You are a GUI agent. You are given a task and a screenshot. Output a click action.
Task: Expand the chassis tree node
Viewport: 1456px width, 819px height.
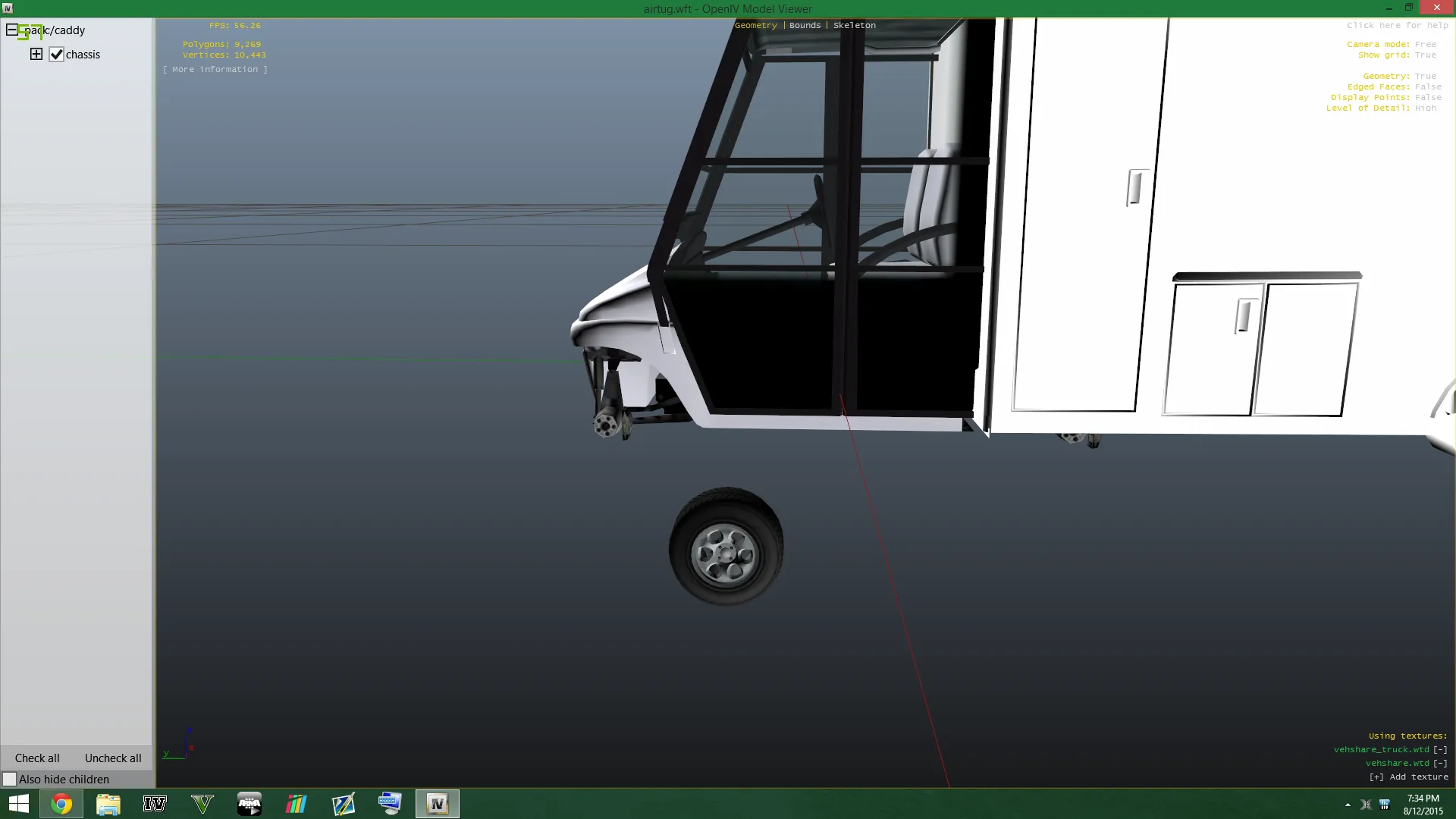tap(36, 54)
